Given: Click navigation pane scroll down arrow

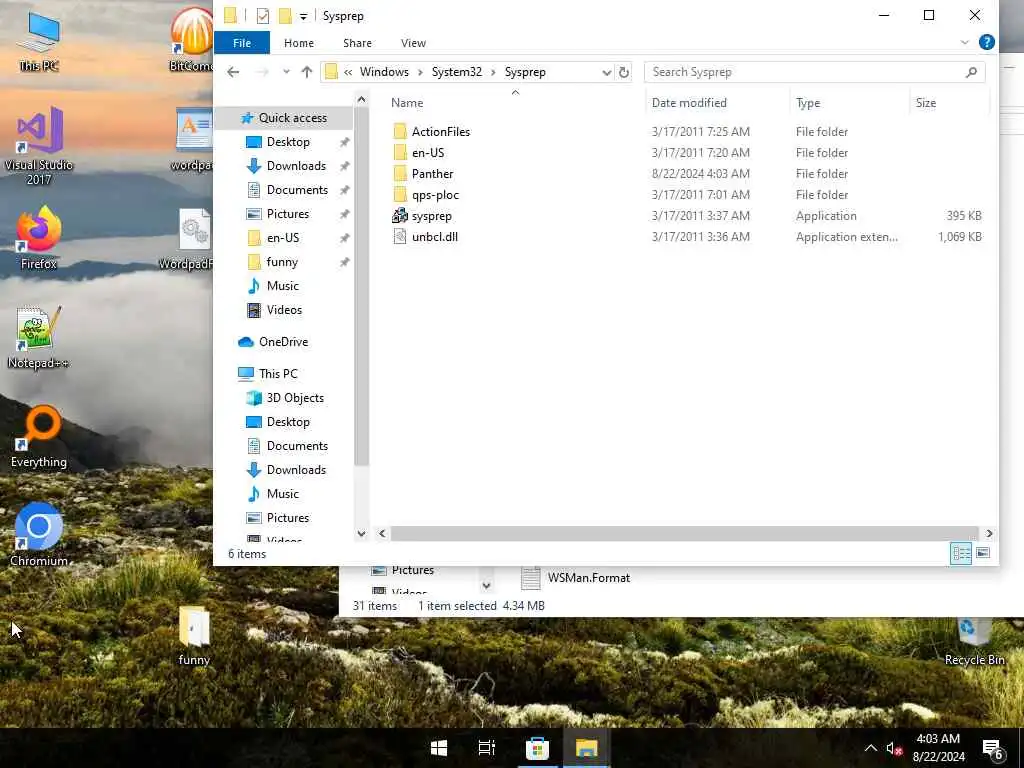Looking at the screenshot, I should 361,534.
